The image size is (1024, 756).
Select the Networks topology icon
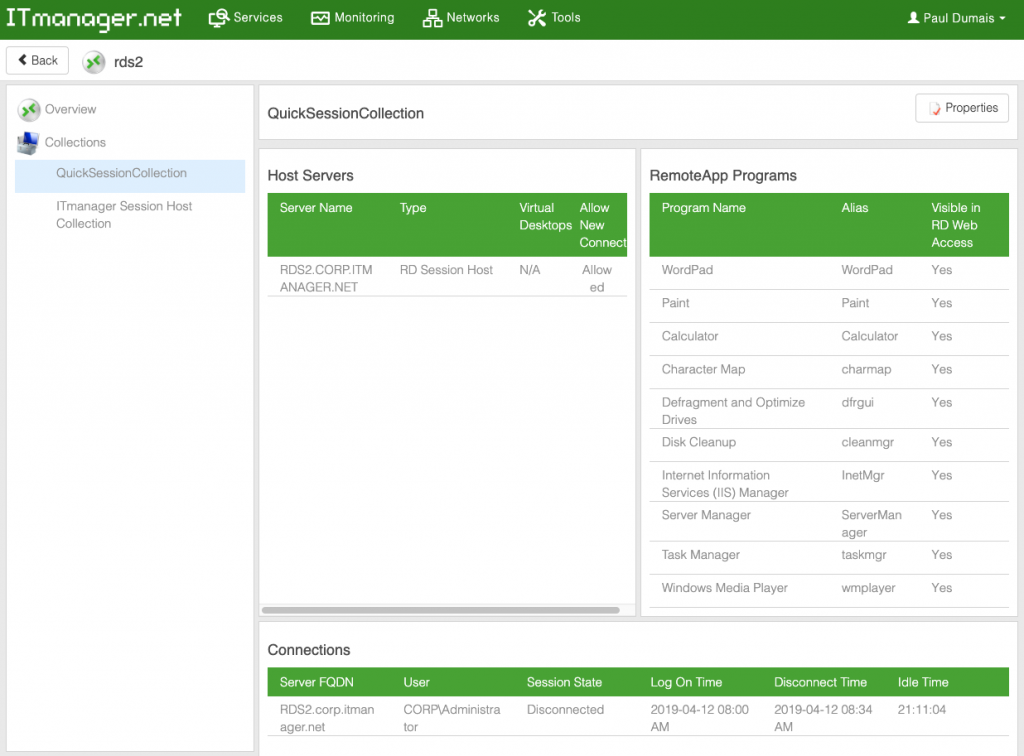click(431, 17)
